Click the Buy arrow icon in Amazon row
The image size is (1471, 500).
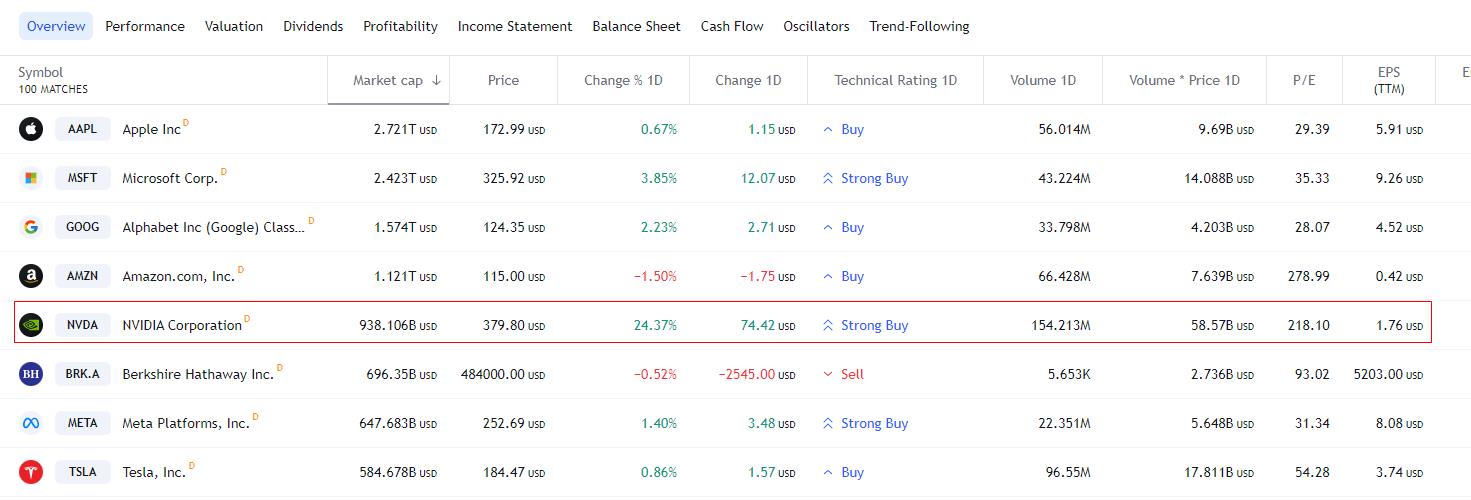pos(828,276)
